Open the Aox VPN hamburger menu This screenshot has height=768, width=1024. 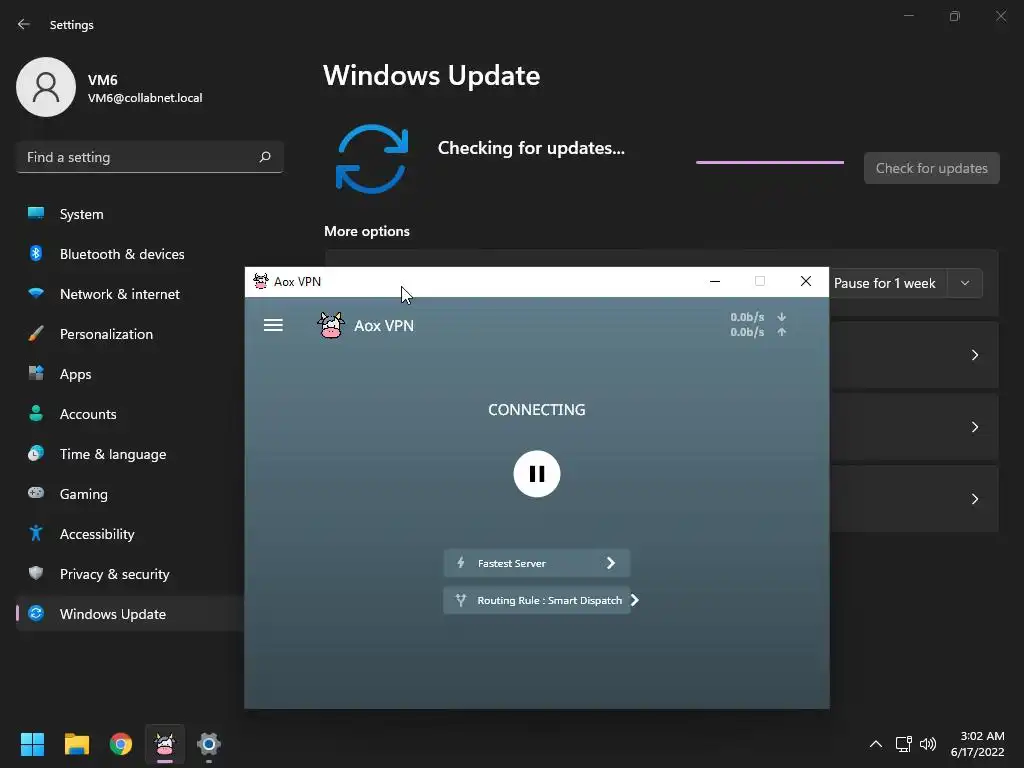273,325
